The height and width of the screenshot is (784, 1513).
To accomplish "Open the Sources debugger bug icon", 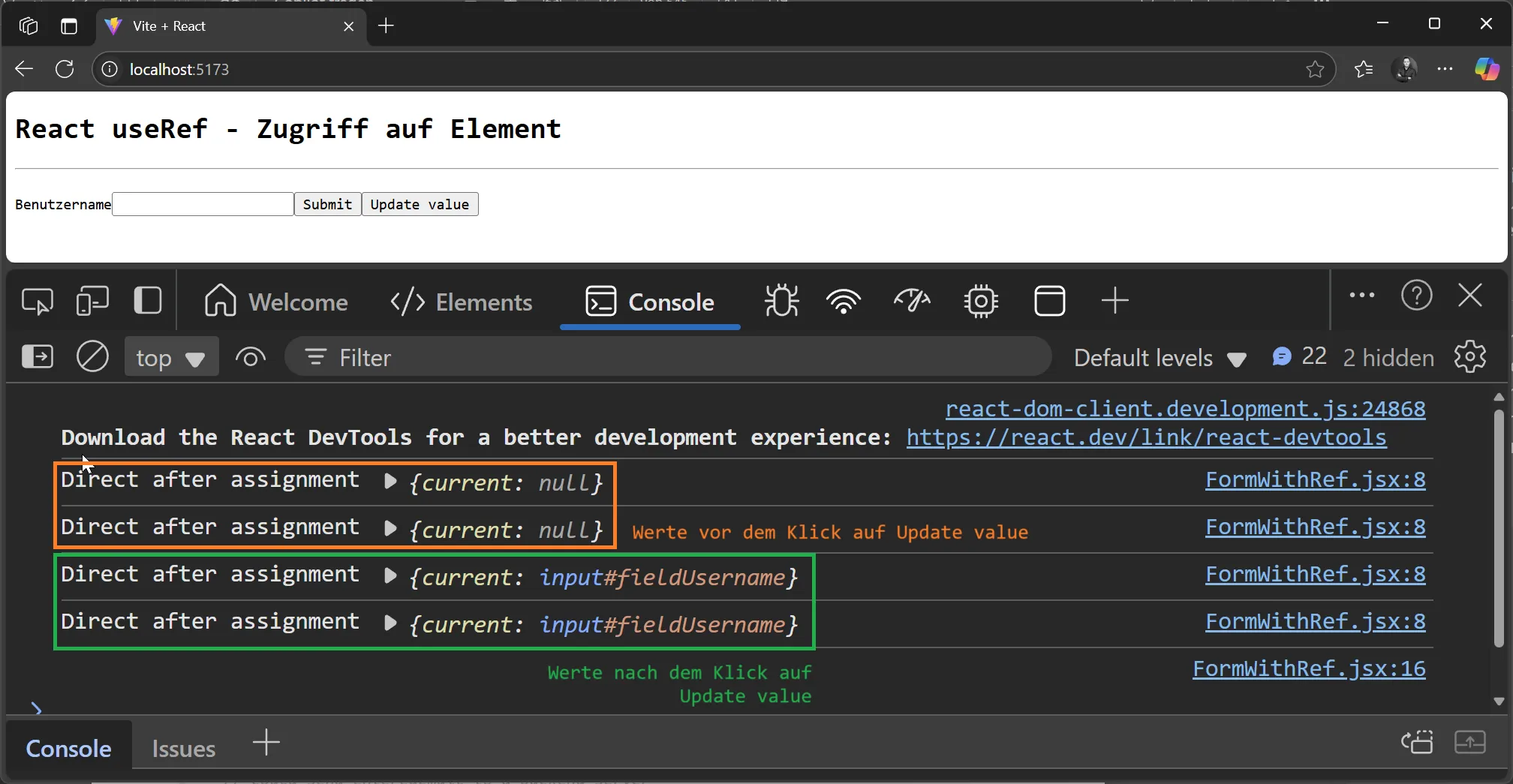I will tap(781, 302).
